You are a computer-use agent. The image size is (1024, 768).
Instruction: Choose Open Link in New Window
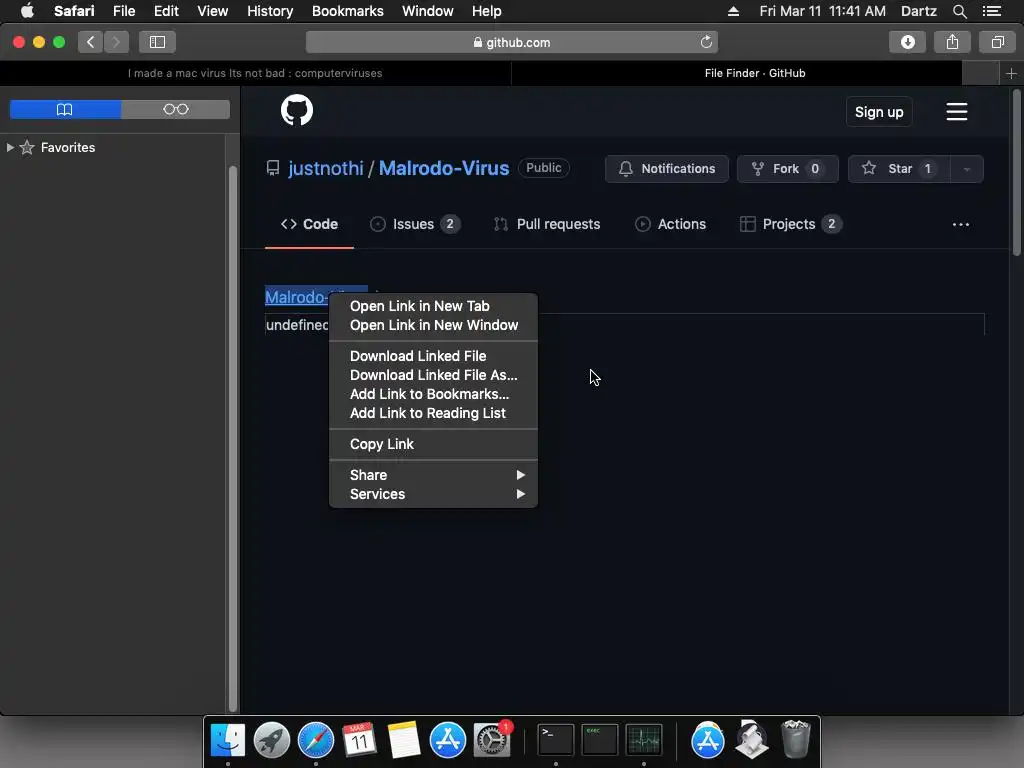pos(433,325)
